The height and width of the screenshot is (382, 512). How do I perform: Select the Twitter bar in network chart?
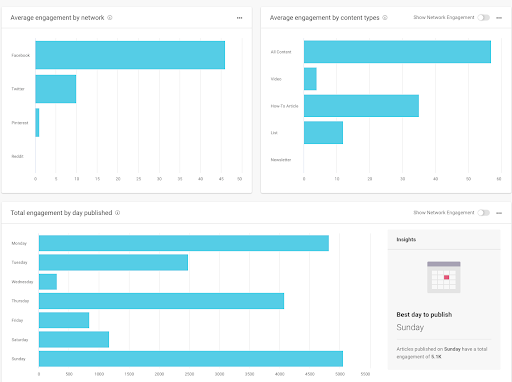pyautogui.click(x=56, y=89)
